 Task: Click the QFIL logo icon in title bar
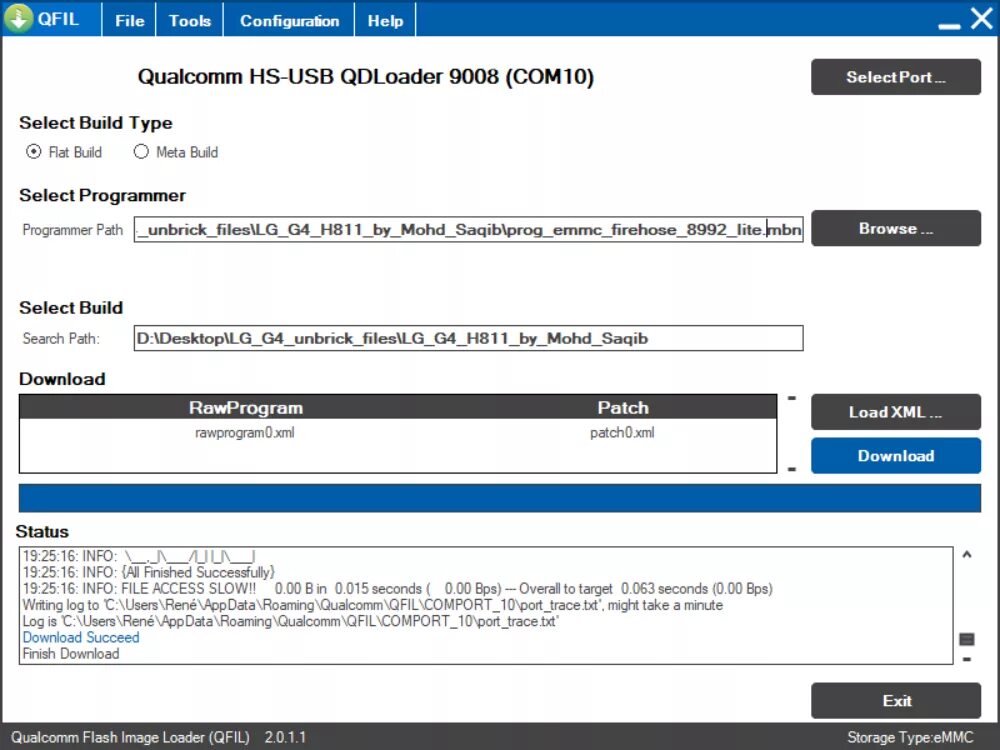[18, 17]
